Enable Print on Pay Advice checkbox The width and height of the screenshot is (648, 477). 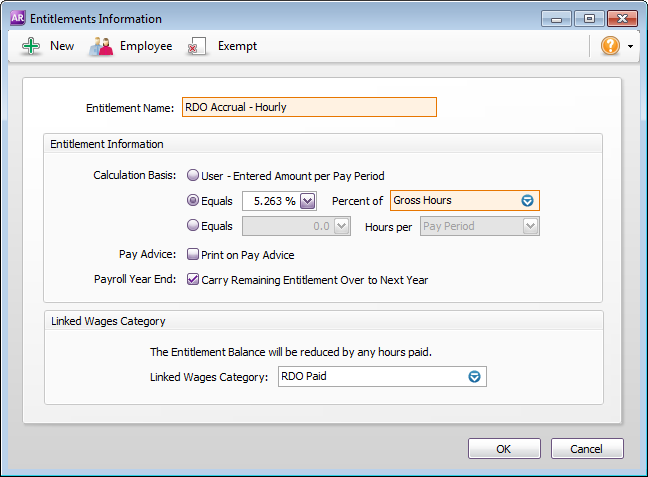coord(193,254)
